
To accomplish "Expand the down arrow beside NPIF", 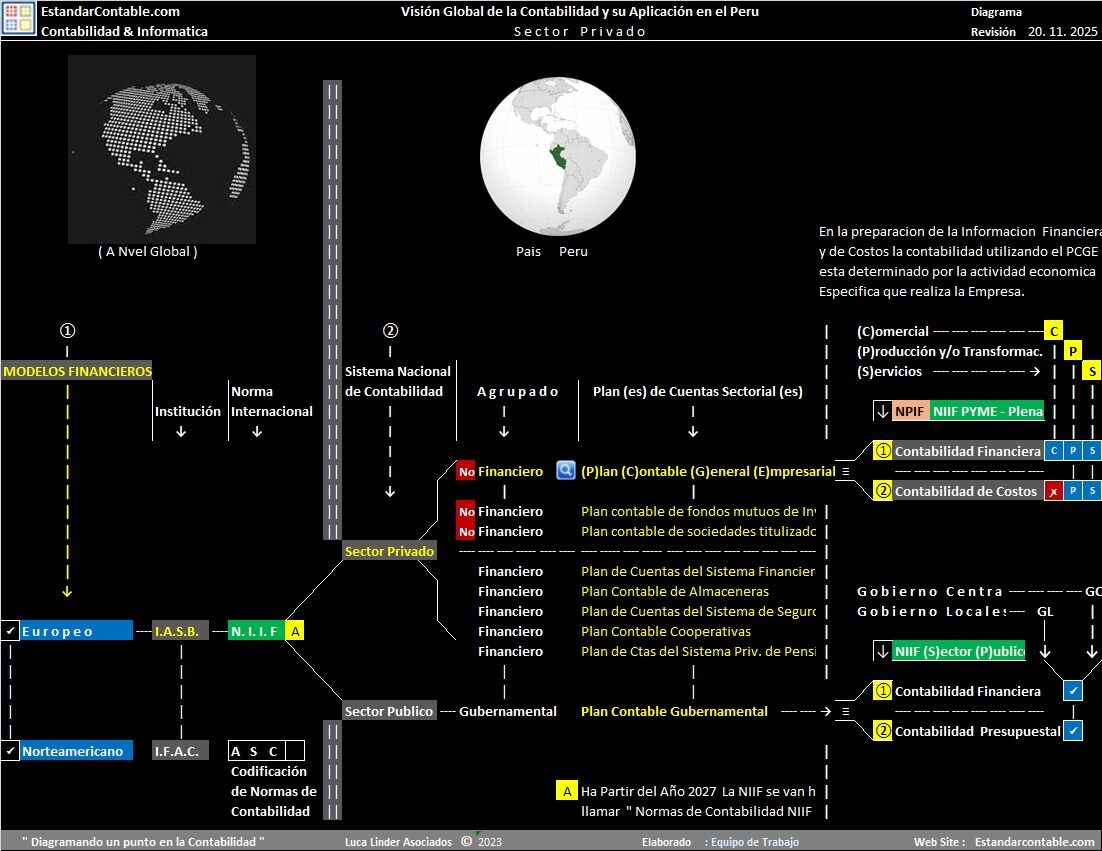I will tap(882, 411).
